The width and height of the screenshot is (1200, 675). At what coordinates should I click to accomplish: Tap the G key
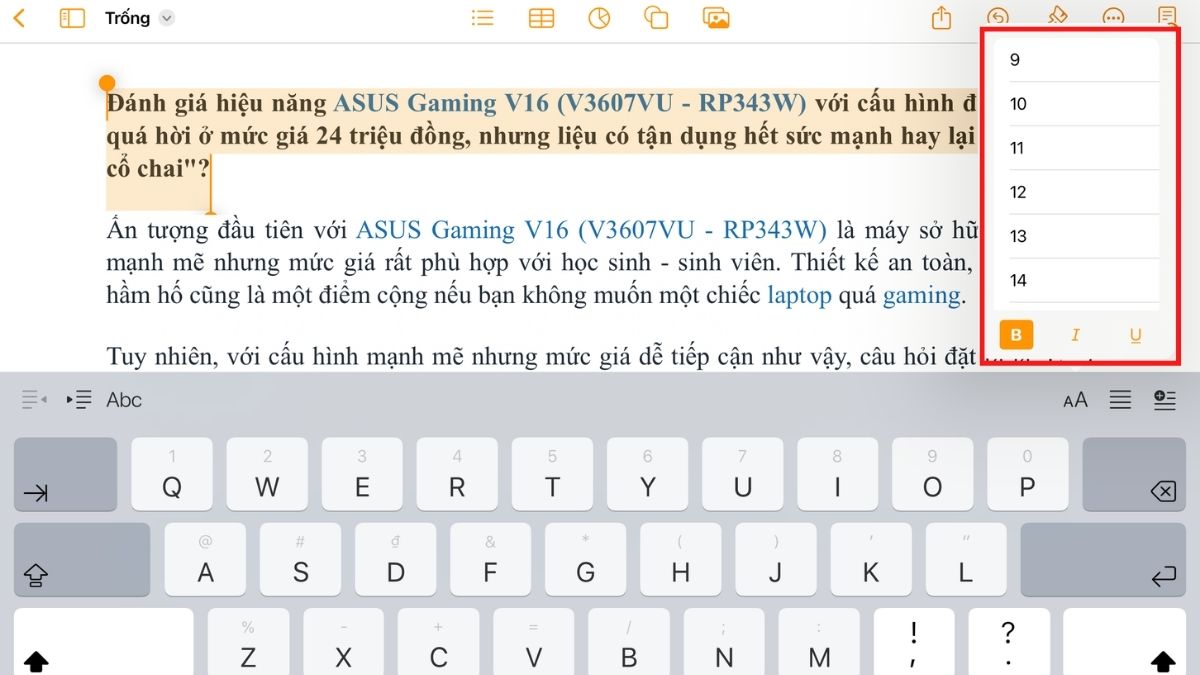pyautogui.click(x=585, y=560)
